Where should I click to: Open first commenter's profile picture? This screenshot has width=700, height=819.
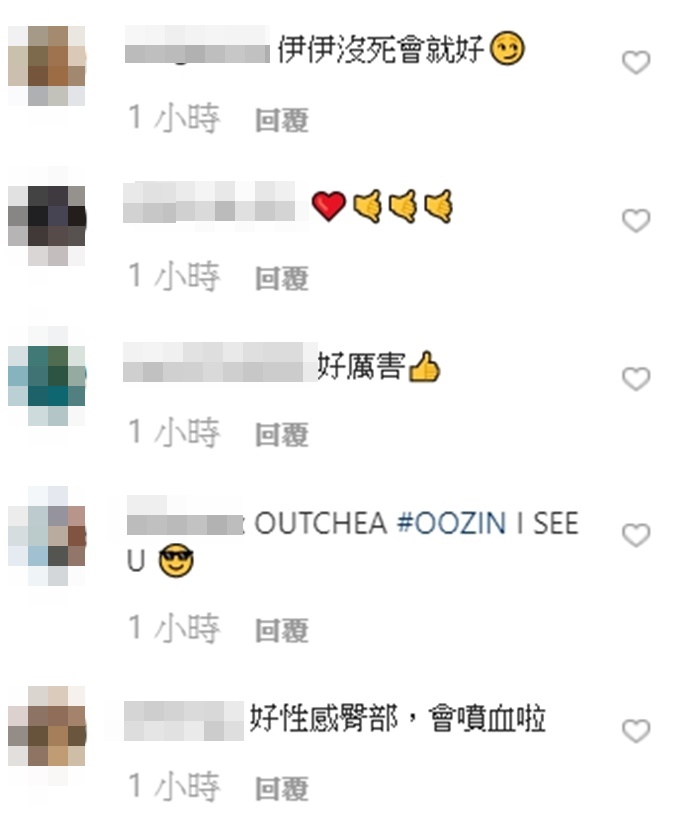pos(47,66)
